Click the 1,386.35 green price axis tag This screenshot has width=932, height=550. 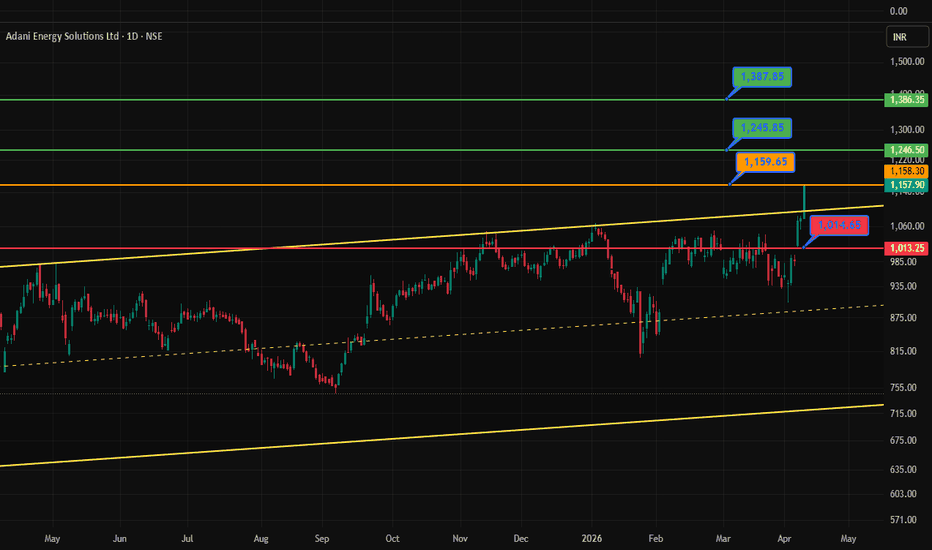coord(906,100)
